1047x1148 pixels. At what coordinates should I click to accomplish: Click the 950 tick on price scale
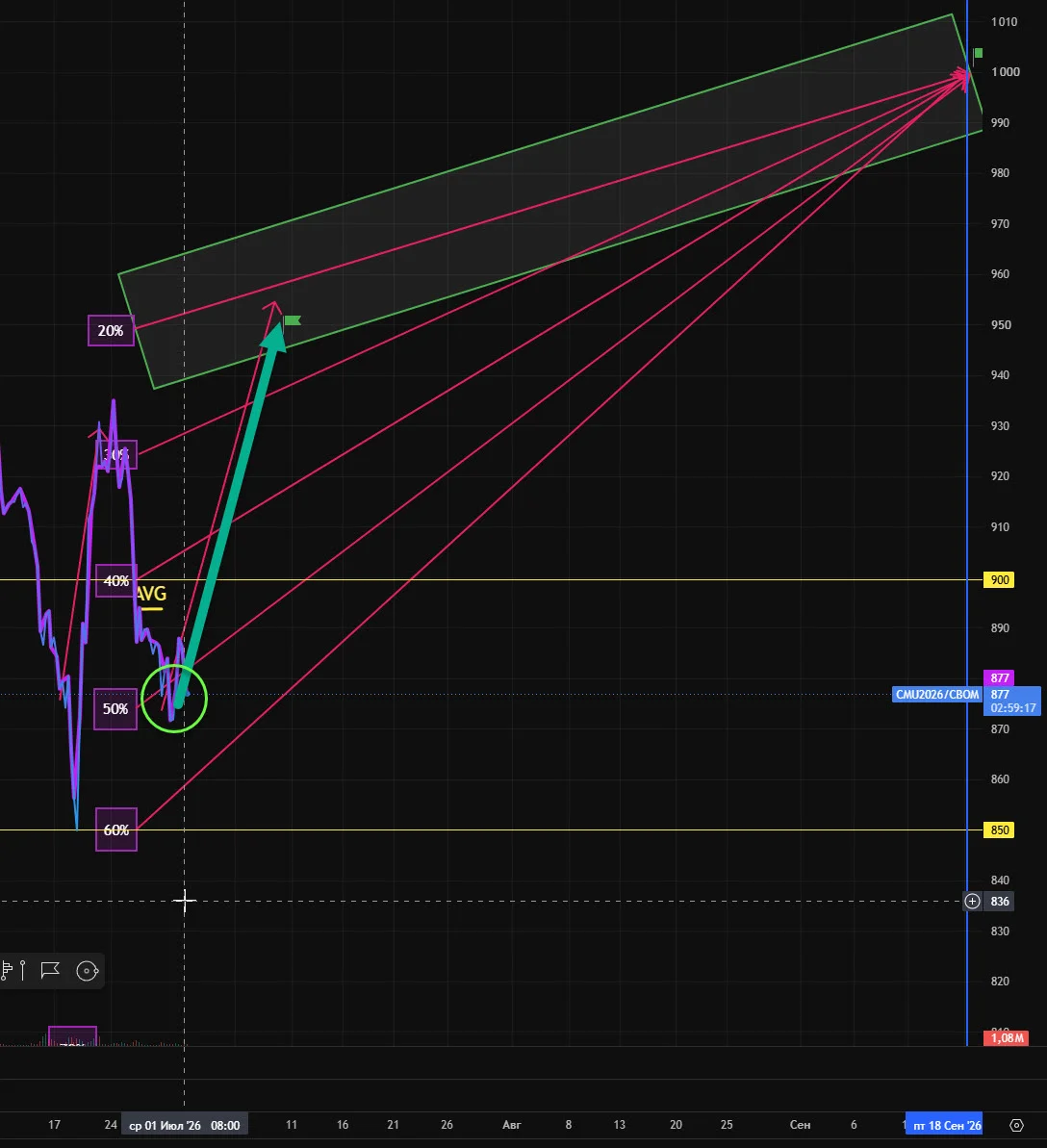pyautogui.click(x=1000, y=324)
